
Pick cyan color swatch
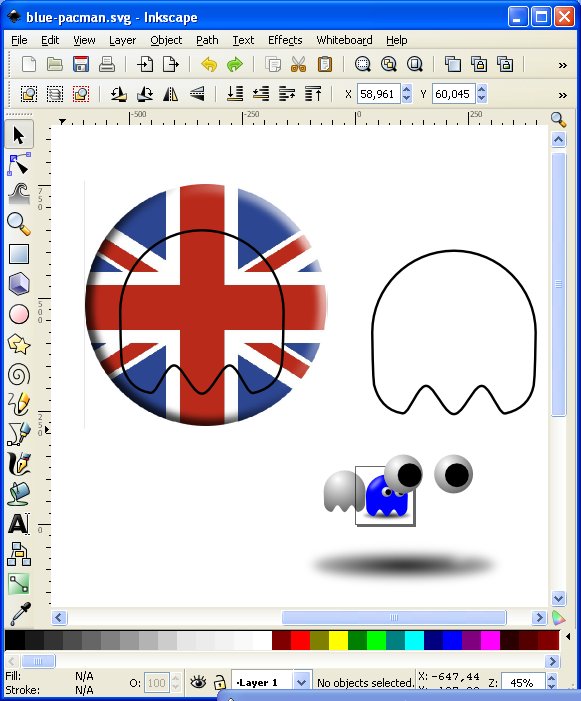click(414, 640)
